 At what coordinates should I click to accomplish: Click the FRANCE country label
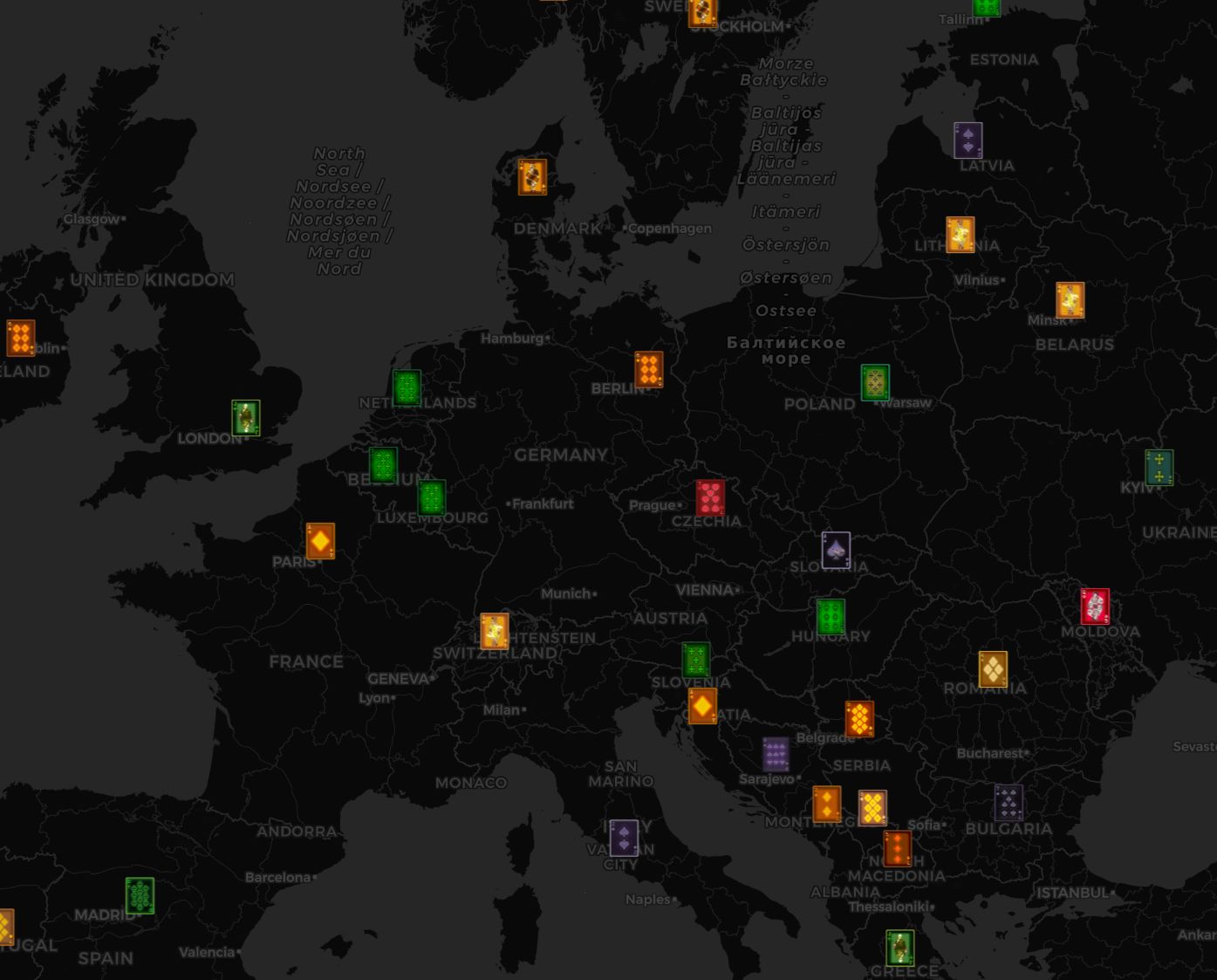pos(306,662)
